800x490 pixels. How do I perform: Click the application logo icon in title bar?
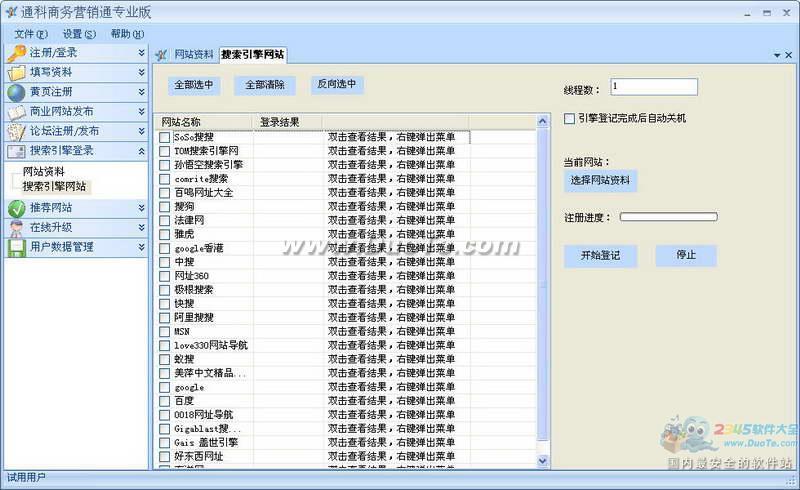coord(11,12)
